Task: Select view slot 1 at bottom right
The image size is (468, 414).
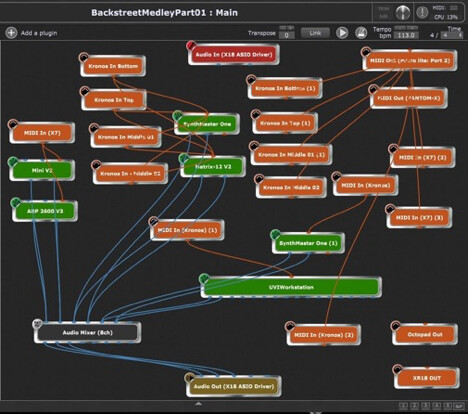Action: pos(403,406)
